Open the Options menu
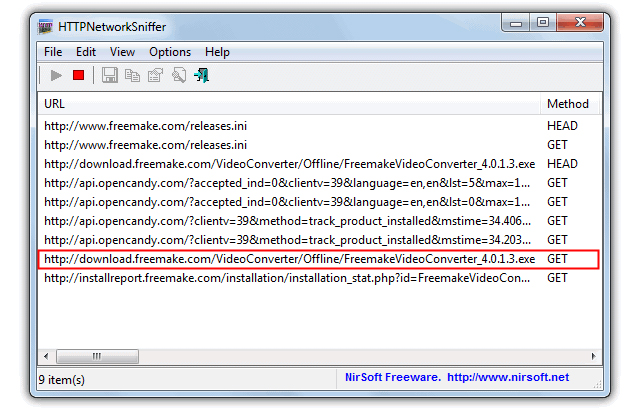 (170, 52)
